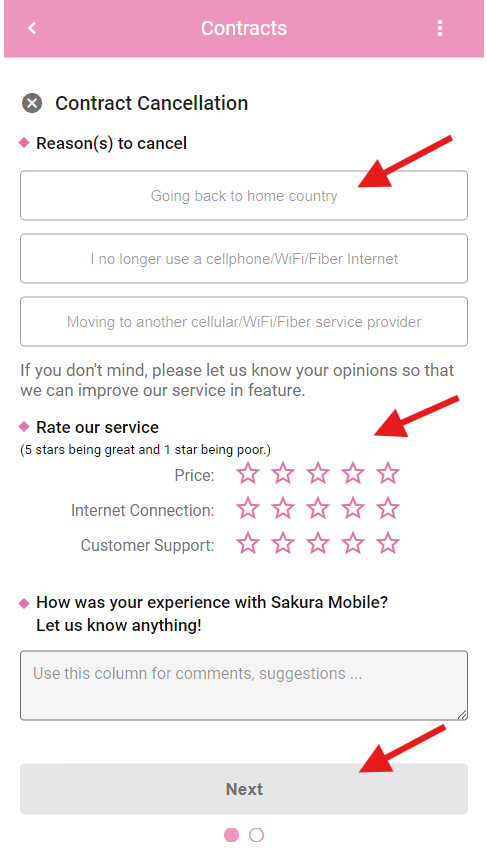Give Customer Support five stars
This screenshot has width=487, height=852.
pyautogui.click(x=388, y=543)
